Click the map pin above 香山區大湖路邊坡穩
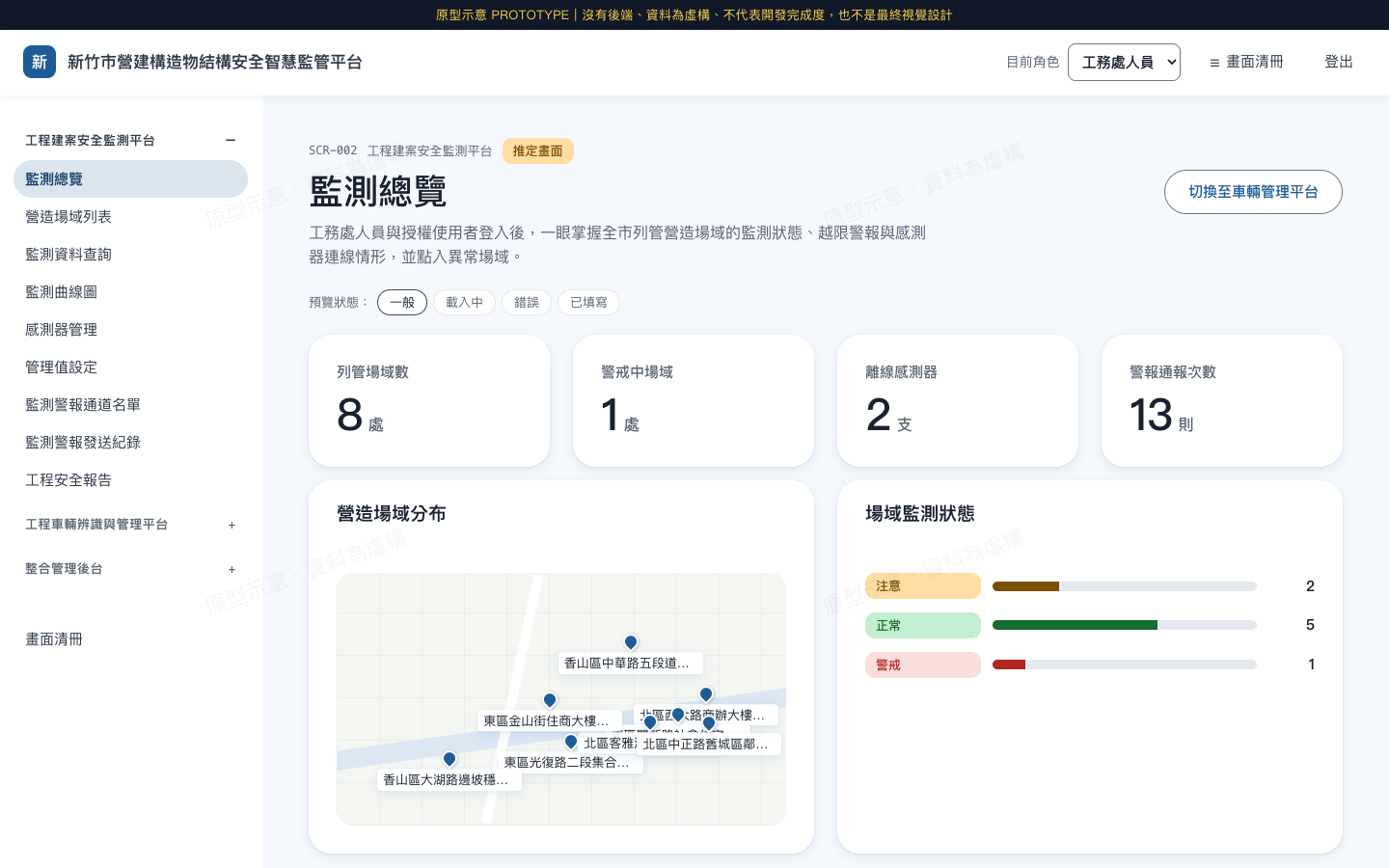Image resolution: width=1389 pixels, height=868 pixels. 449,759
